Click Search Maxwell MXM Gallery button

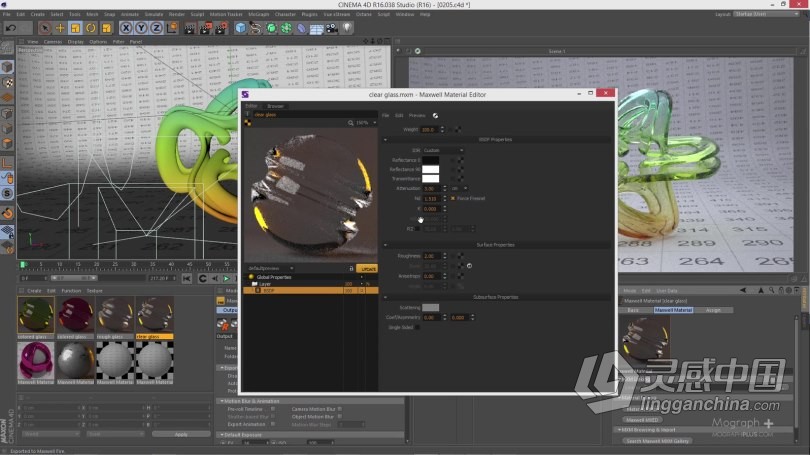click(657, 441)
